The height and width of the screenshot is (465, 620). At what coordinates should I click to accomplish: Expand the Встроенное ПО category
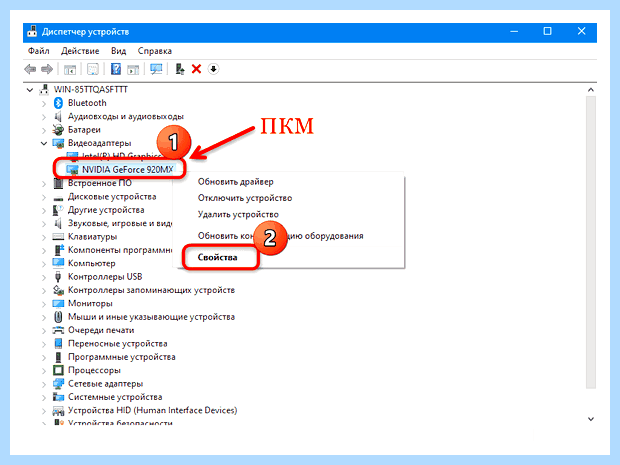[44, 183]
